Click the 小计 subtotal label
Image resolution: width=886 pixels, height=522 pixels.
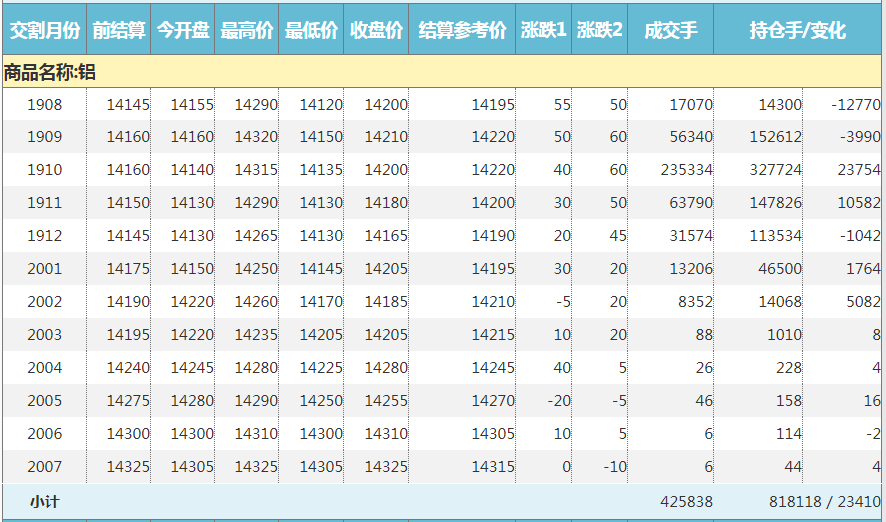click(44, 502)
